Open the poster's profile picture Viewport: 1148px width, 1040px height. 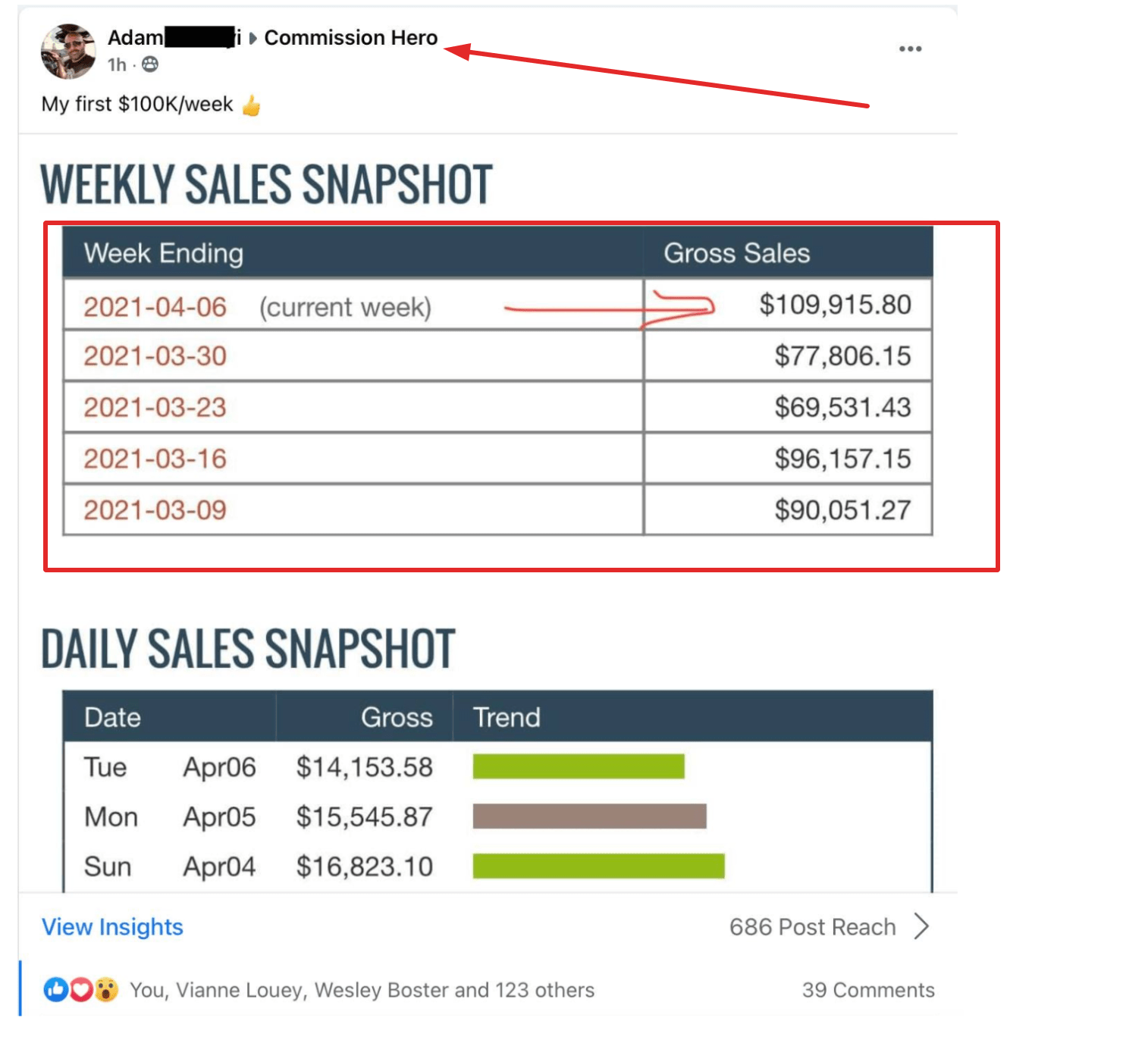[68, 52]
